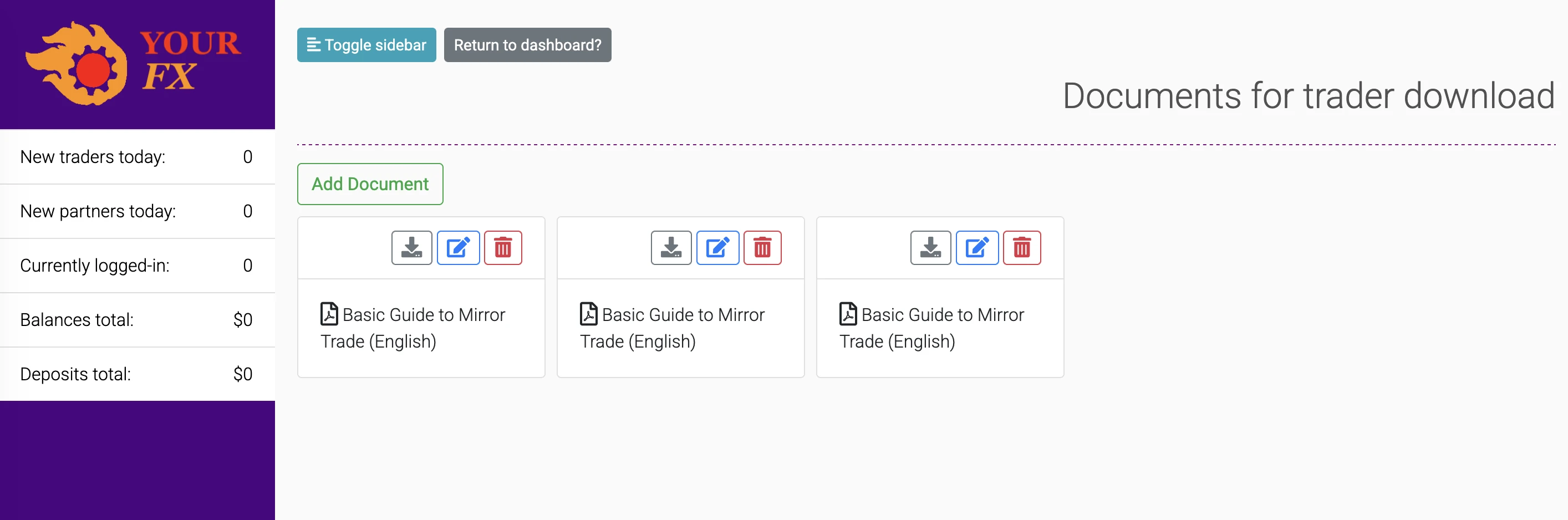Select the Balances total row
The width and height of the screenshot is (1568, 520).
pos(136,320)
